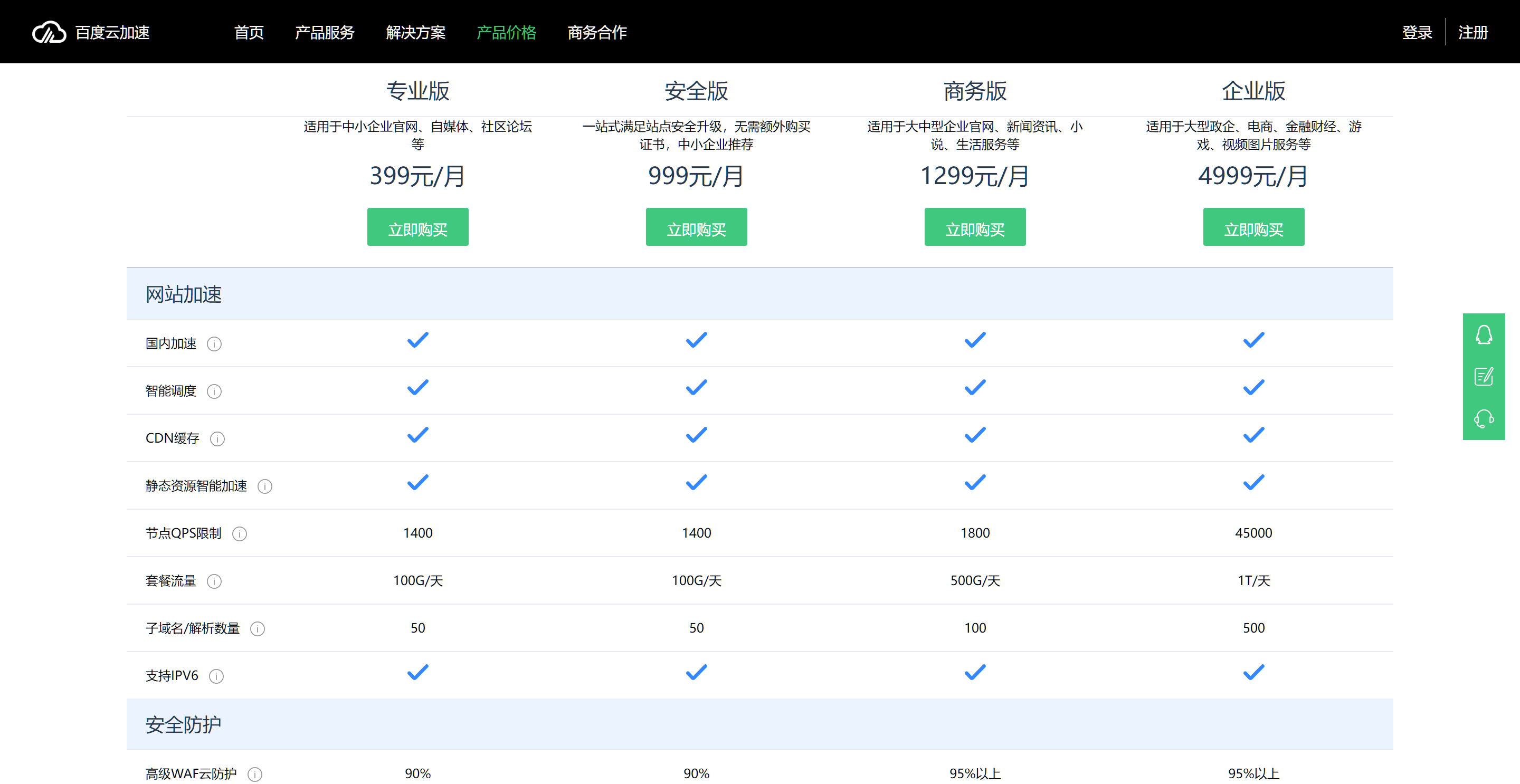The height and width of the screenshot is (784, 1520).
Task: Open the 解决方案 menu
Action: pos(415,32)
